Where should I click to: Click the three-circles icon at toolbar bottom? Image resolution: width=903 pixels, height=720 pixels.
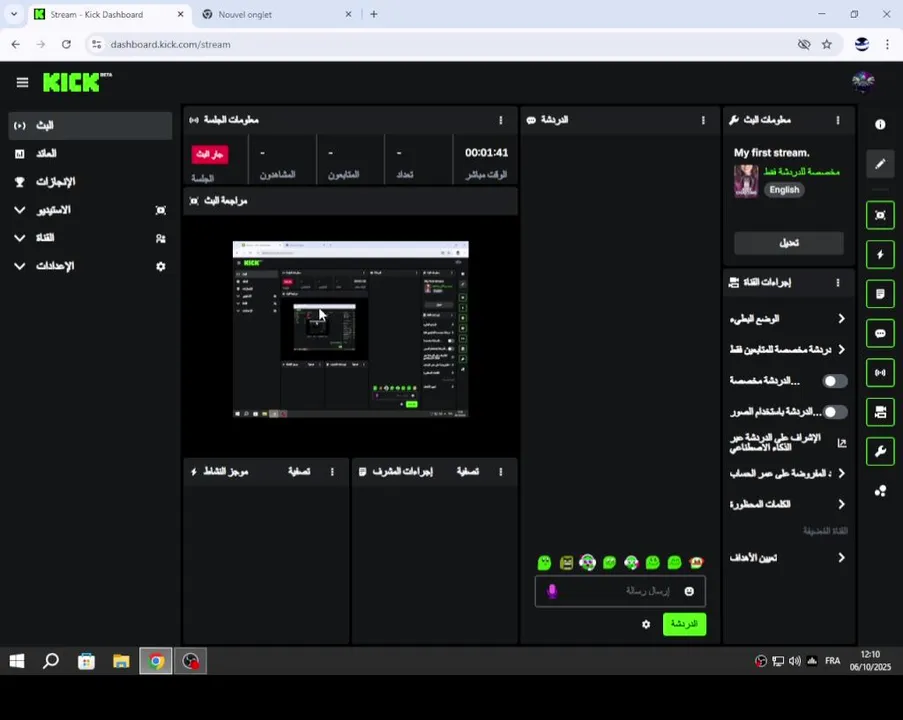pos(880,491)
